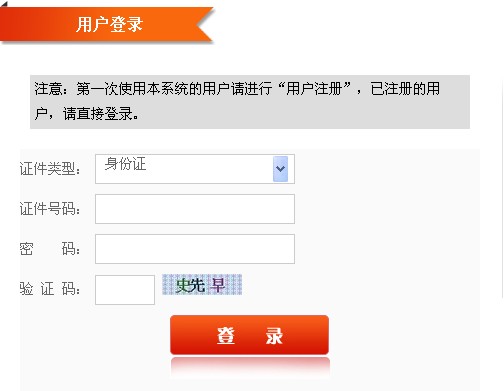Click the blue arrow on 证件类型 dropdown
The height and width of the screenshot is (391, 504).
(x=280, y=169)
